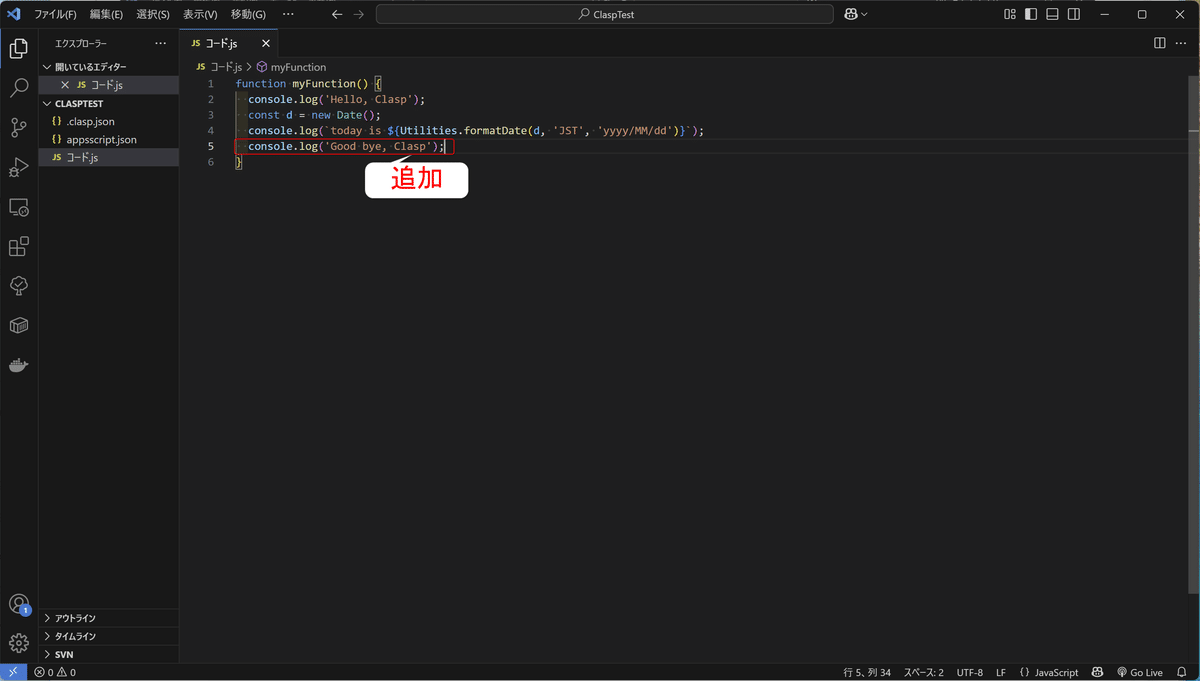Click the Copilot icon in the status bar
Image resolution: width=1200 pixels, height=681 pixels.
pos(1097,672)
